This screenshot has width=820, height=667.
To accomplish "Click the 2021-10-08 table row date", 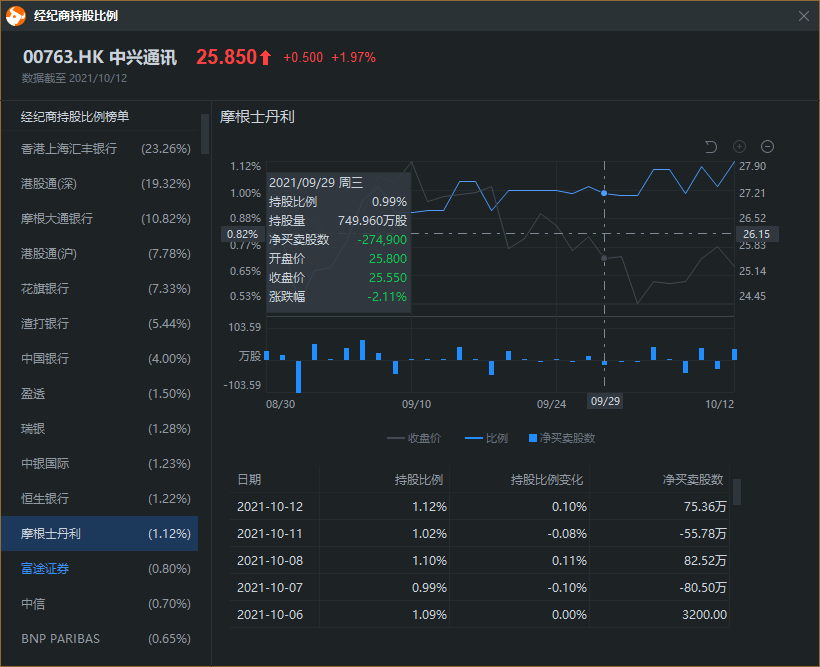I will 270,561.
